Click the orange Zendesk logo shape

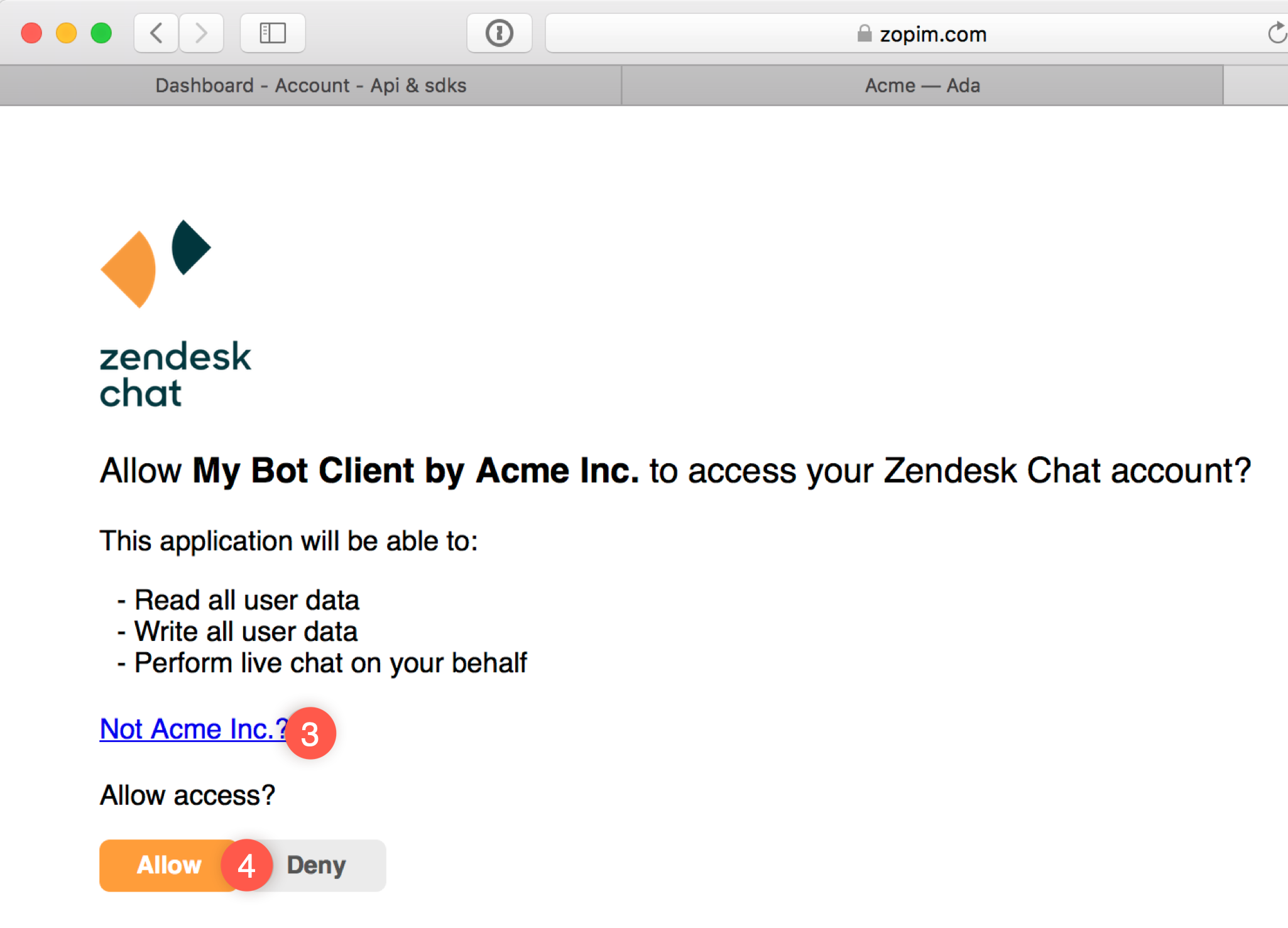click(131, 269)
